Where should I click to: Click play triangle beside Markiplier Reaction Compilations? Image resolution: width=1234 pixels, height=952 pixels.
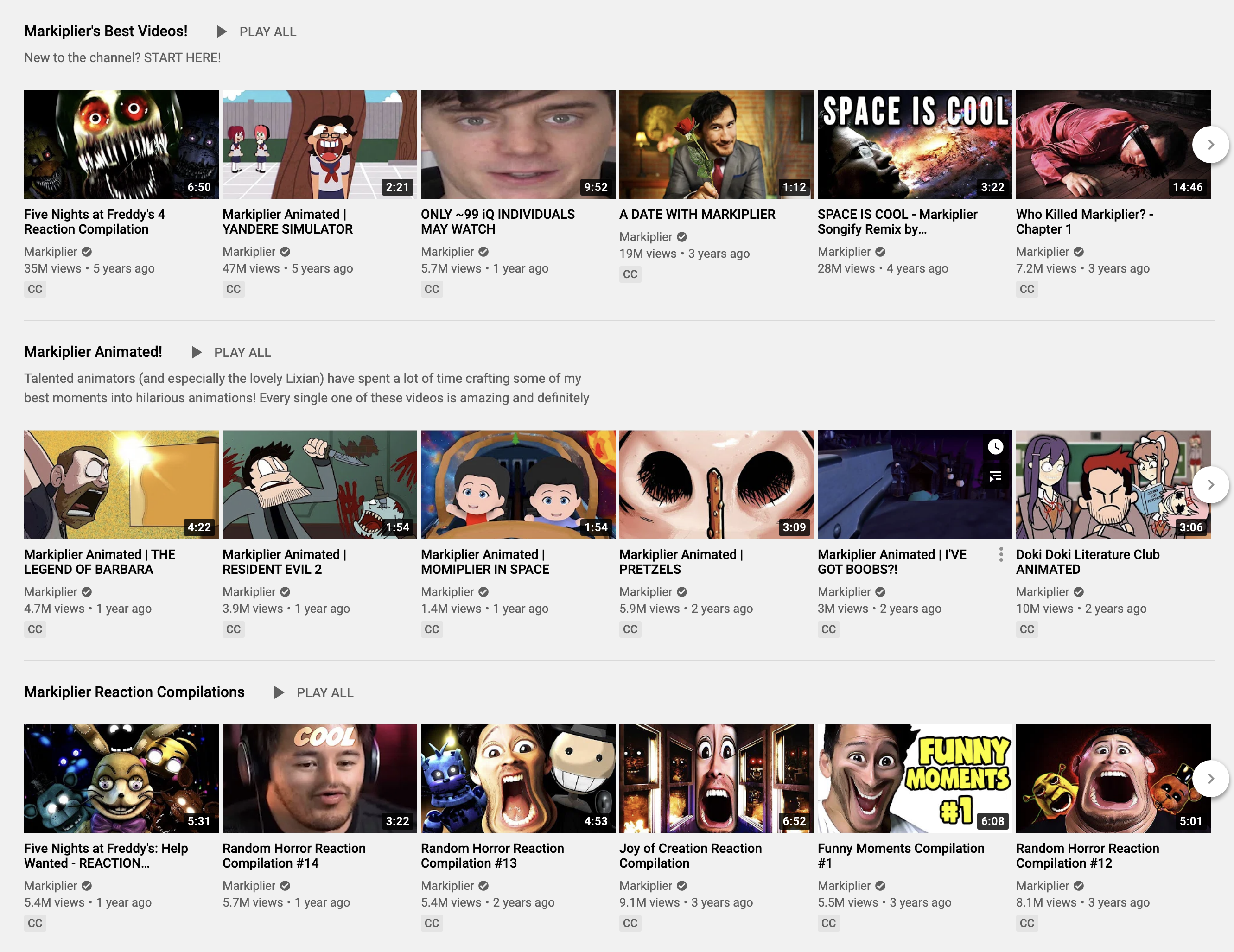279,692
